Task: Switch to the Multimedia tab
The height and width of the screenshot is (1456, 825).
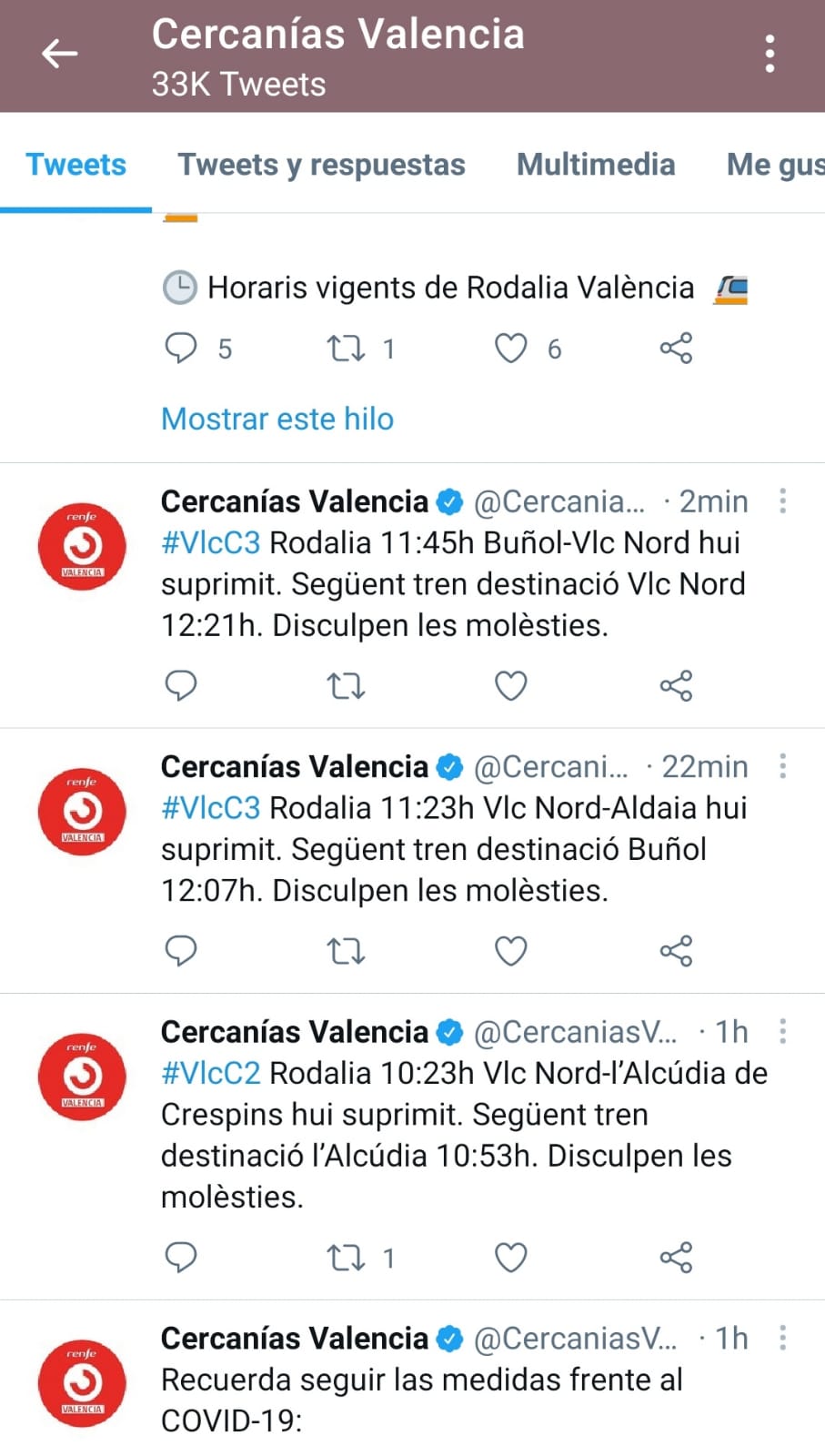Action: [596, 165]
